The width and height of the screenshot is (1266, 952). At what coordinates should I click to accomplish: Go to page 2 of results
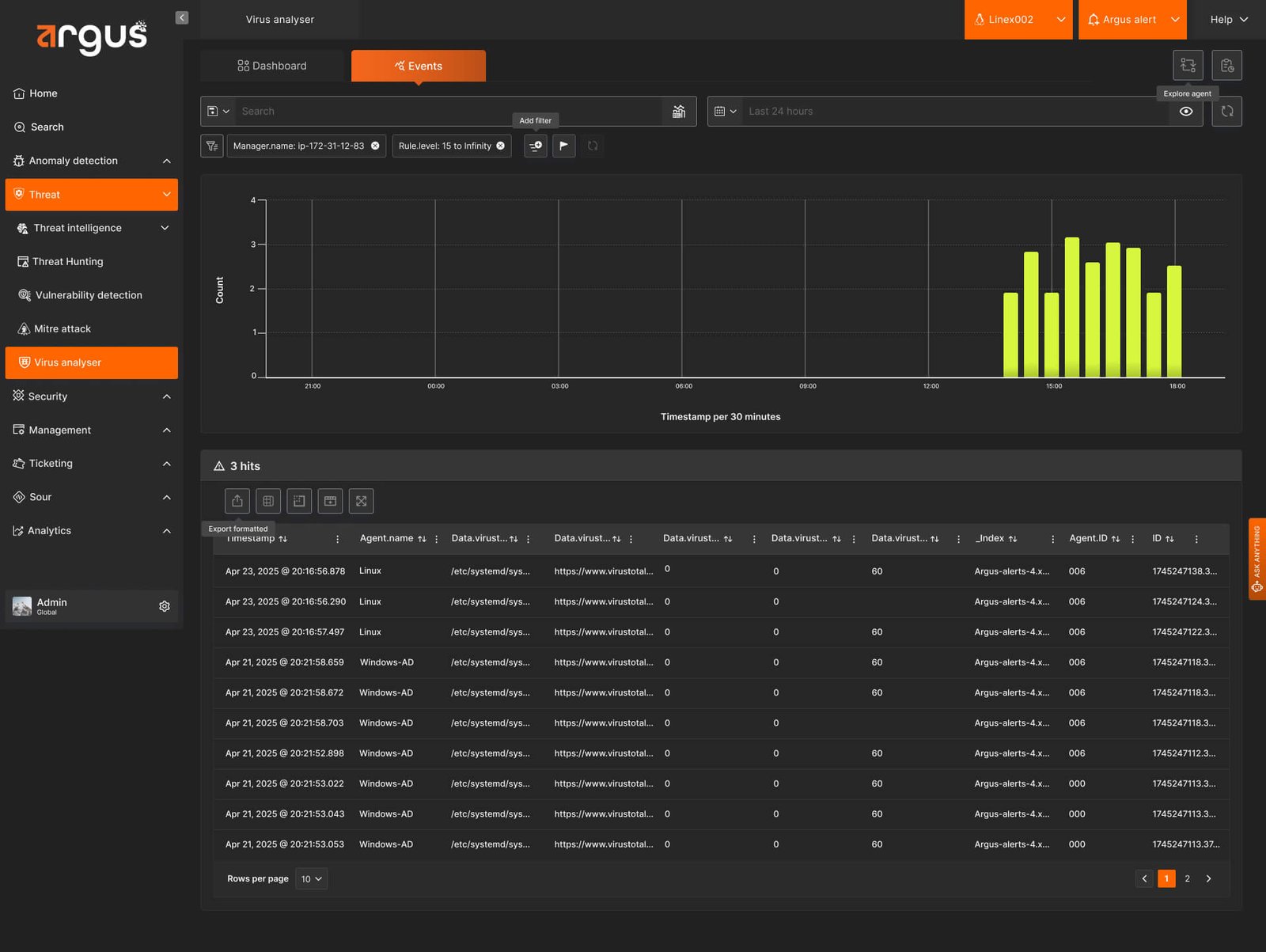(1187, 878)
